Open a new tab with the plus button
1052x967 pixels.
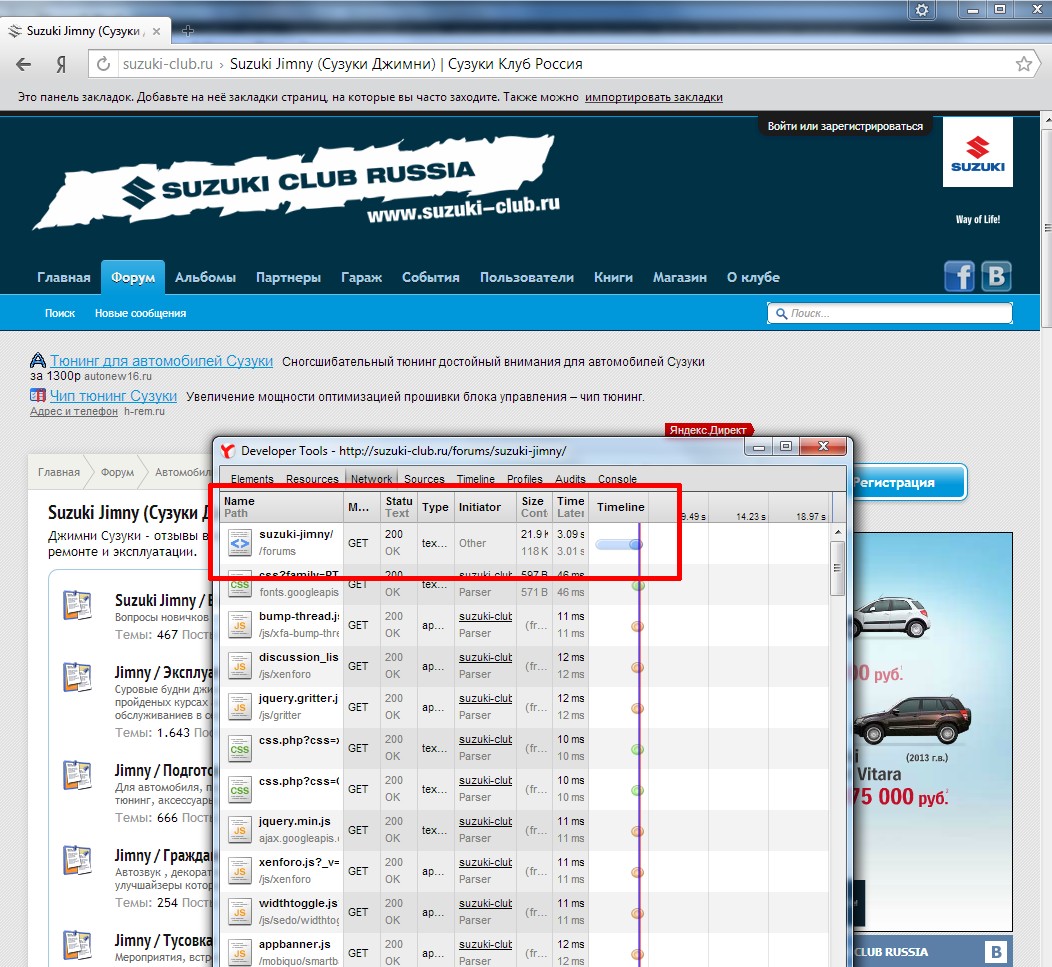click(188, 30)
